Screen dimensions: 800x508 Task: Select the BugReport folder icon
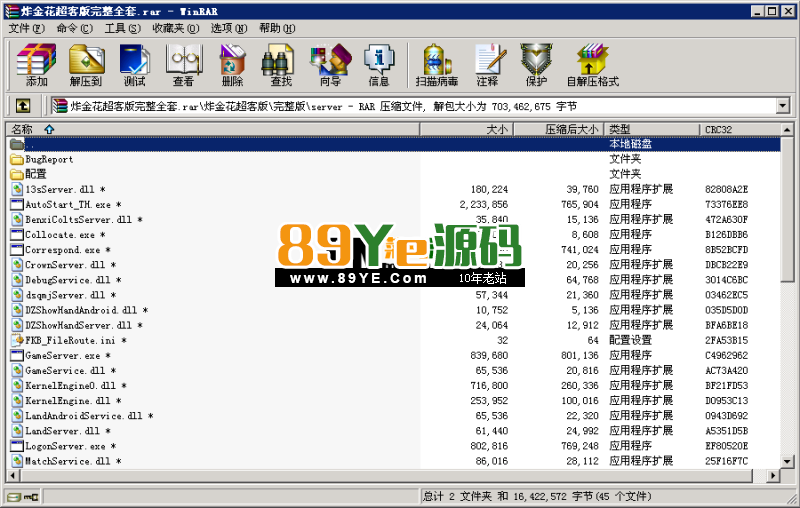click(17, 159)
